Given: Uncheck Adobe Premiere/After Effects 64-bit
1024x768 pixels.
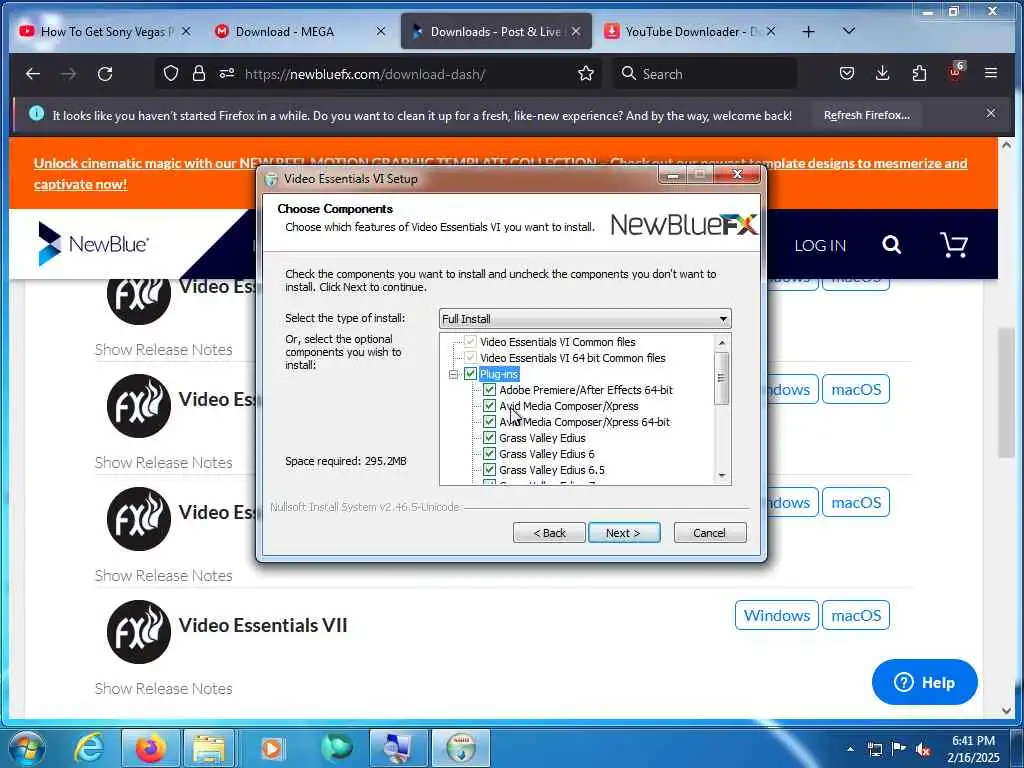Looking at the screenshot, I should [489, 390].
